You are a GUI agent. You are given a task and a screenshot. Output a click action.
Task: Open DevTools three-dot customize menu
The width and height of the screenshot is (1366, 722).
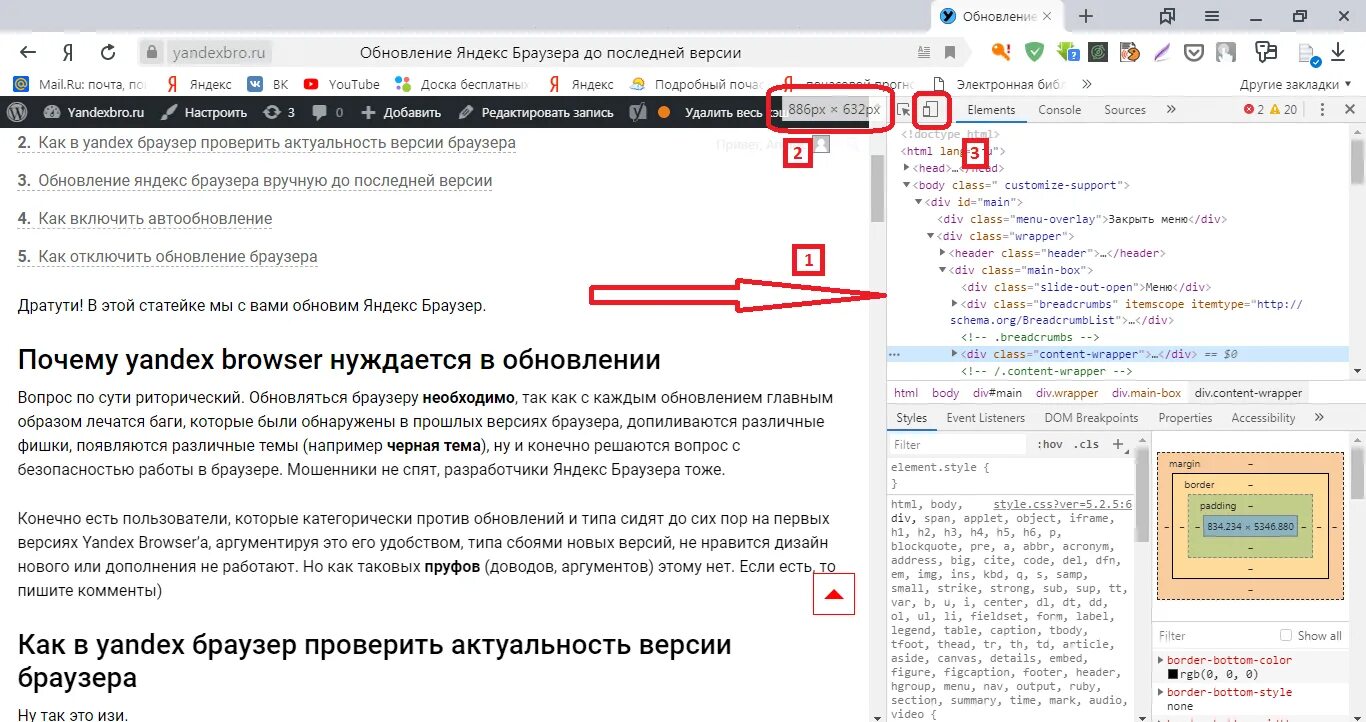[x=1322, y=110]
